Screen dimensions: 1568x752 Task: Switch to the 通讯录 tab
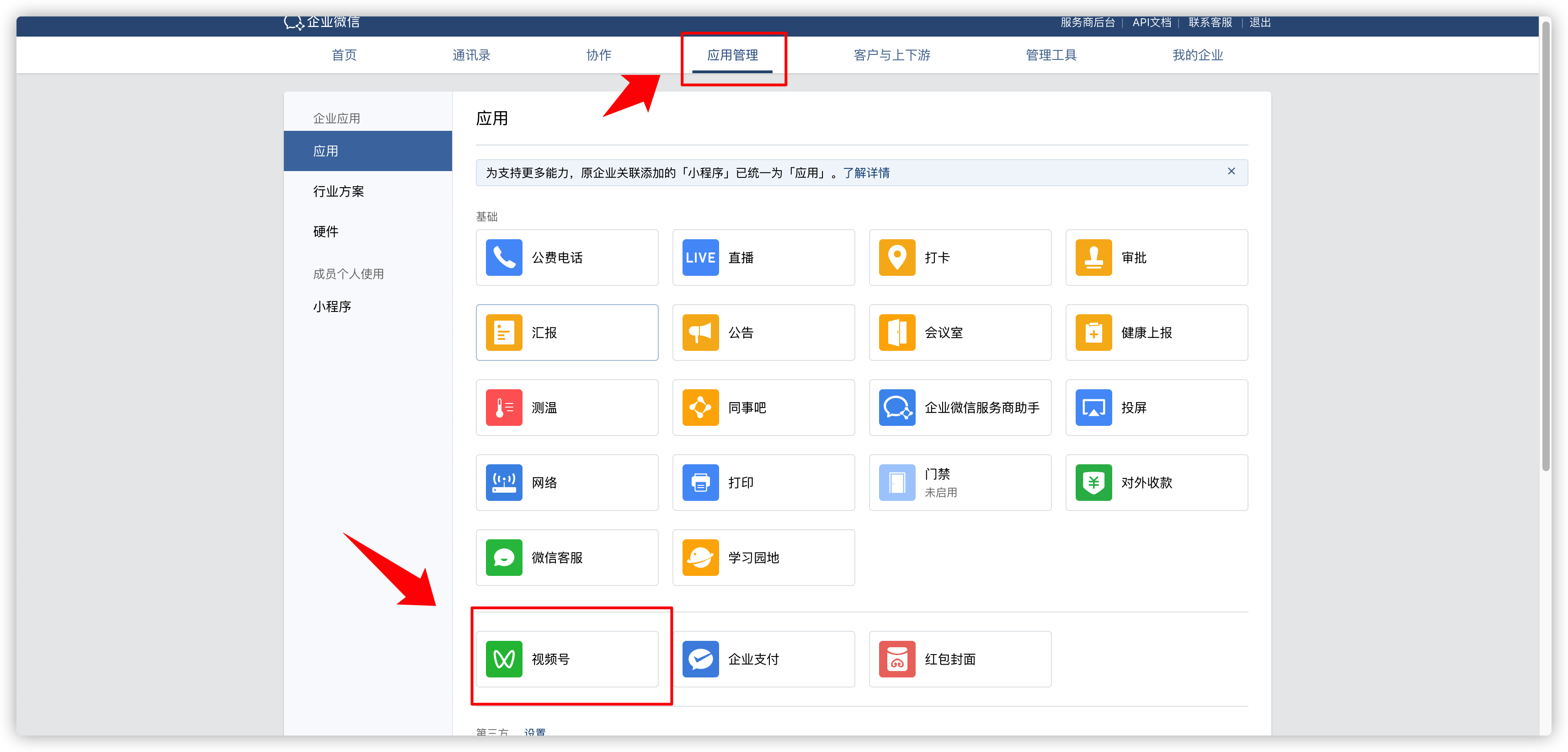click(x=471, y=55)
